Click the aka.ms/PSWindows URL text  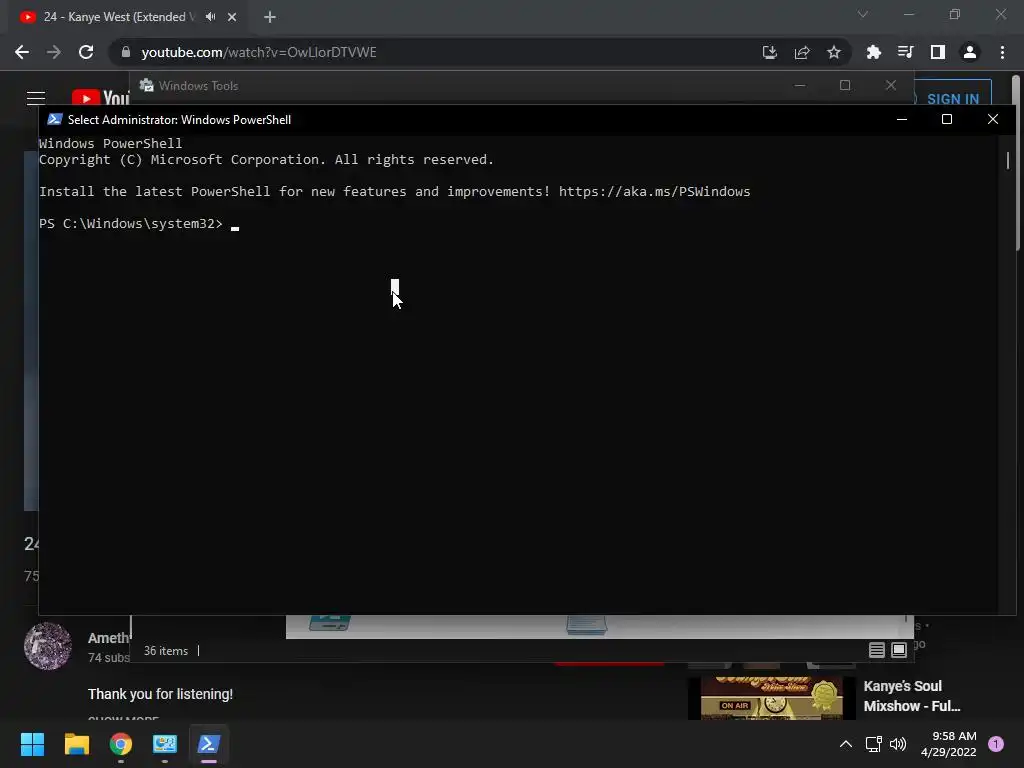pyautogui.click(x=654, y=192)
